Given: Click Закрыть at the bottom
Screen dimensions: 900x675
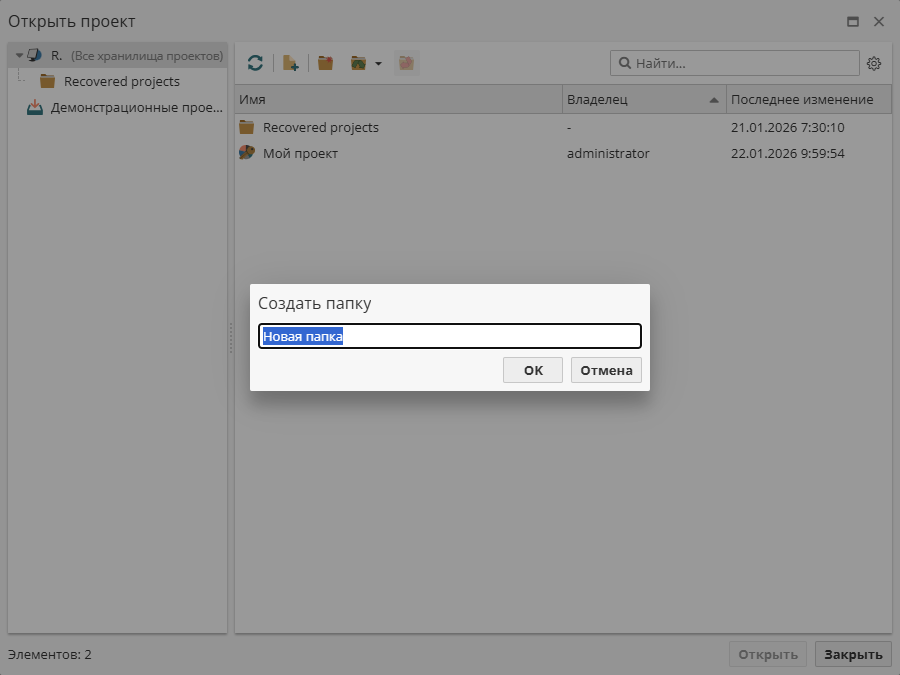Looking at the screenshot, I should point(853,654).
